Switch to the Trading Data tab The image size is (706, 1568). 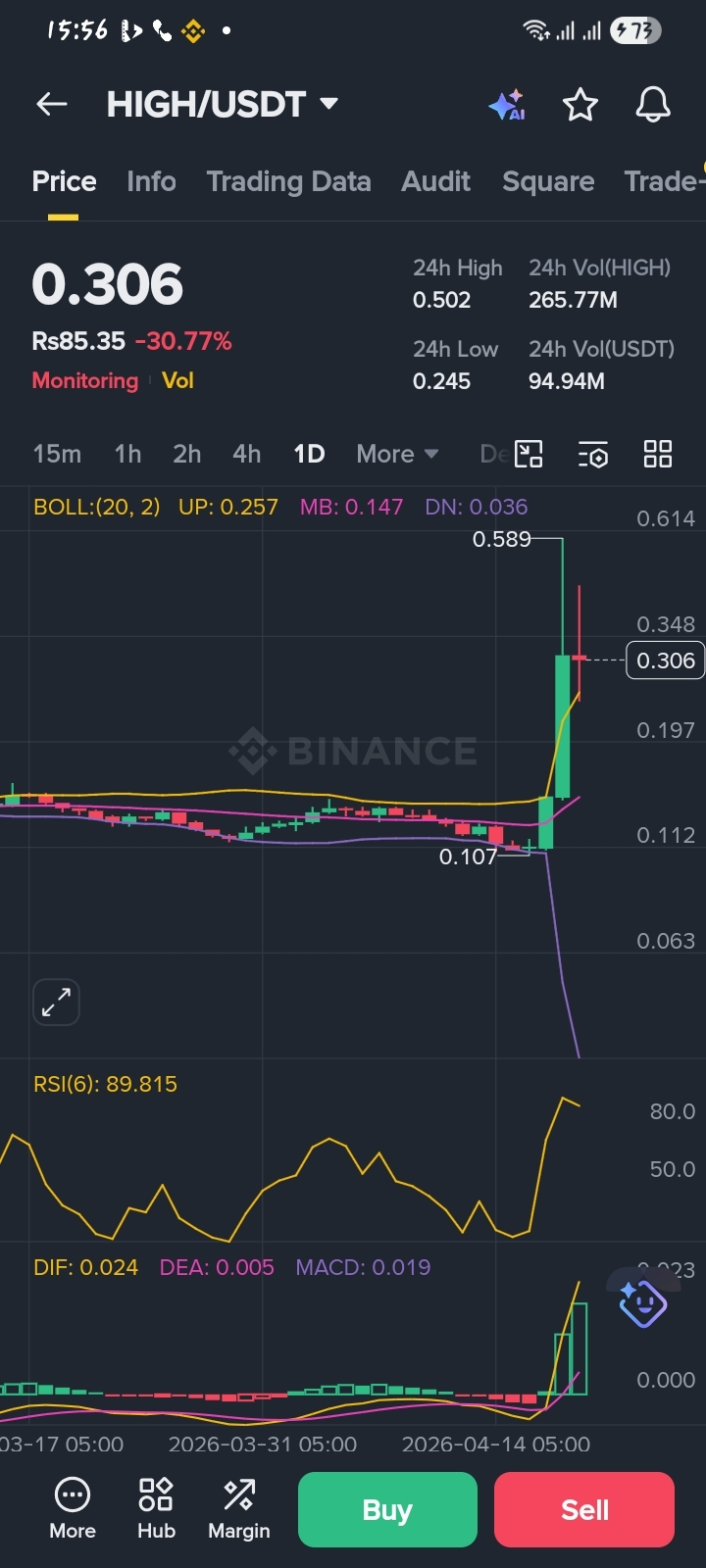[x=288, y=181]
